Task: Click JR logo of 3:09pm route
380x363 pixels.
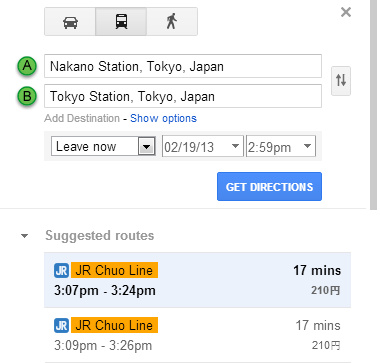Action: [61, 325]
